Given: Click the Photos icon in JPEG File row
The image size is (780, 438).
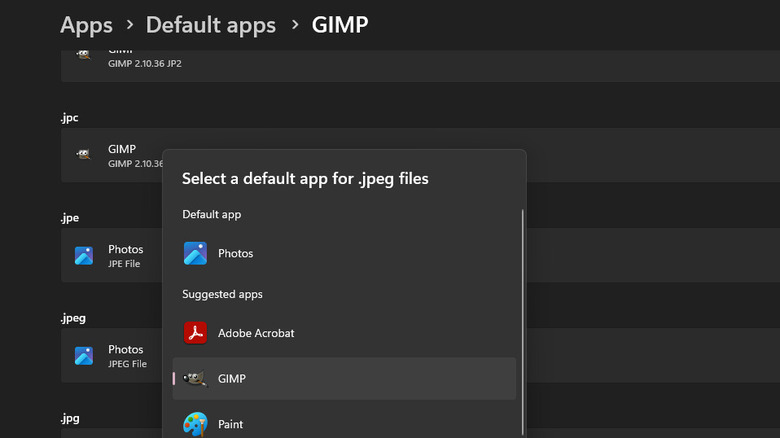Looking at the screenshot, I should coord(84,355).
